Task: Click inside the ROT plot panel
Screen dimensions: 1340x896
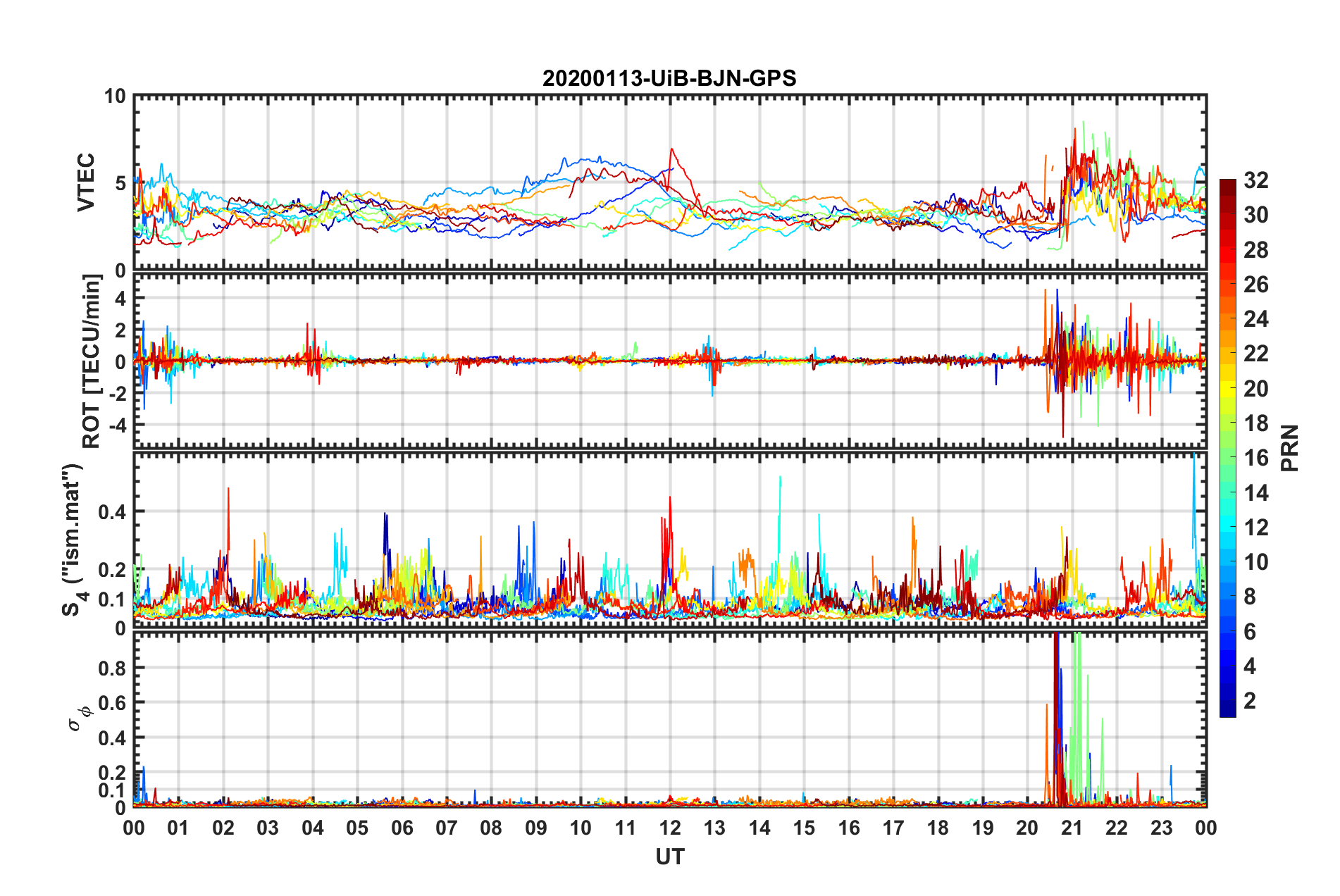Action: 670,361
